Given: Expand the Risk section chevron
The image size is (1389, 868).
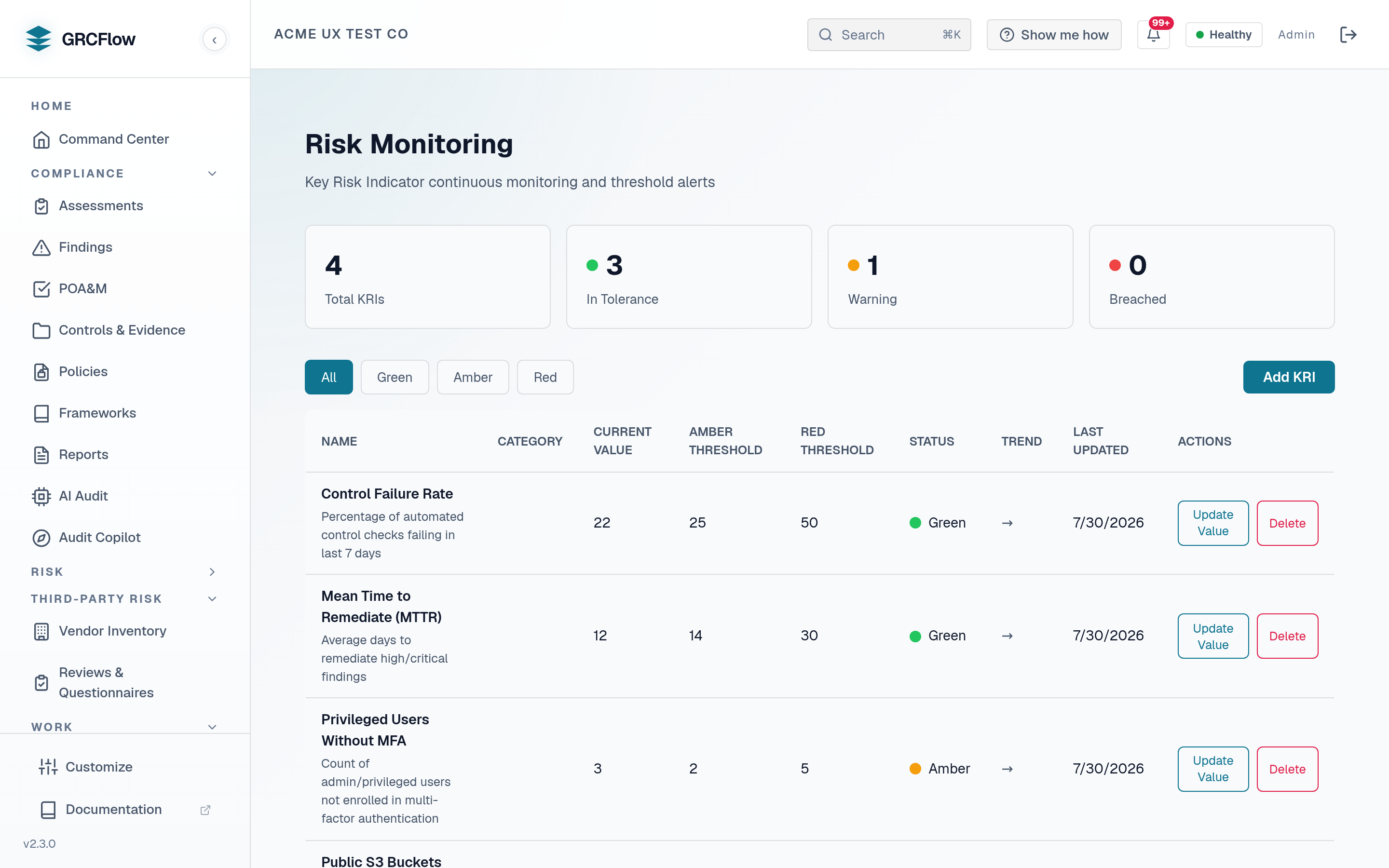Looking at the screenshot, I should 212,572.
